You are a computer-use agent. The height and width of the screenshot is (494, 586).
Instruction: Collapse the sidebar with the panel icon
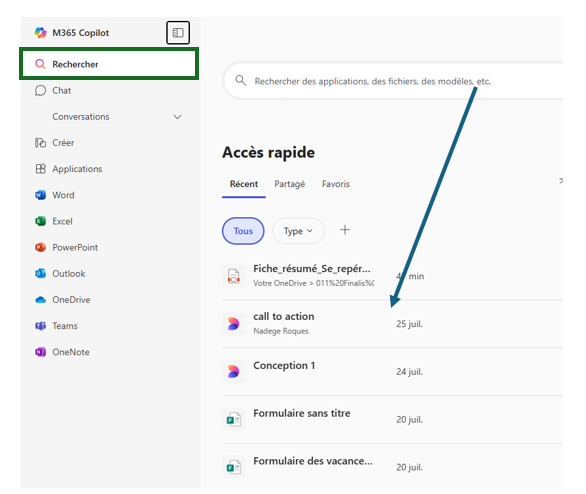pyautogui.click(x=178, y=33)
